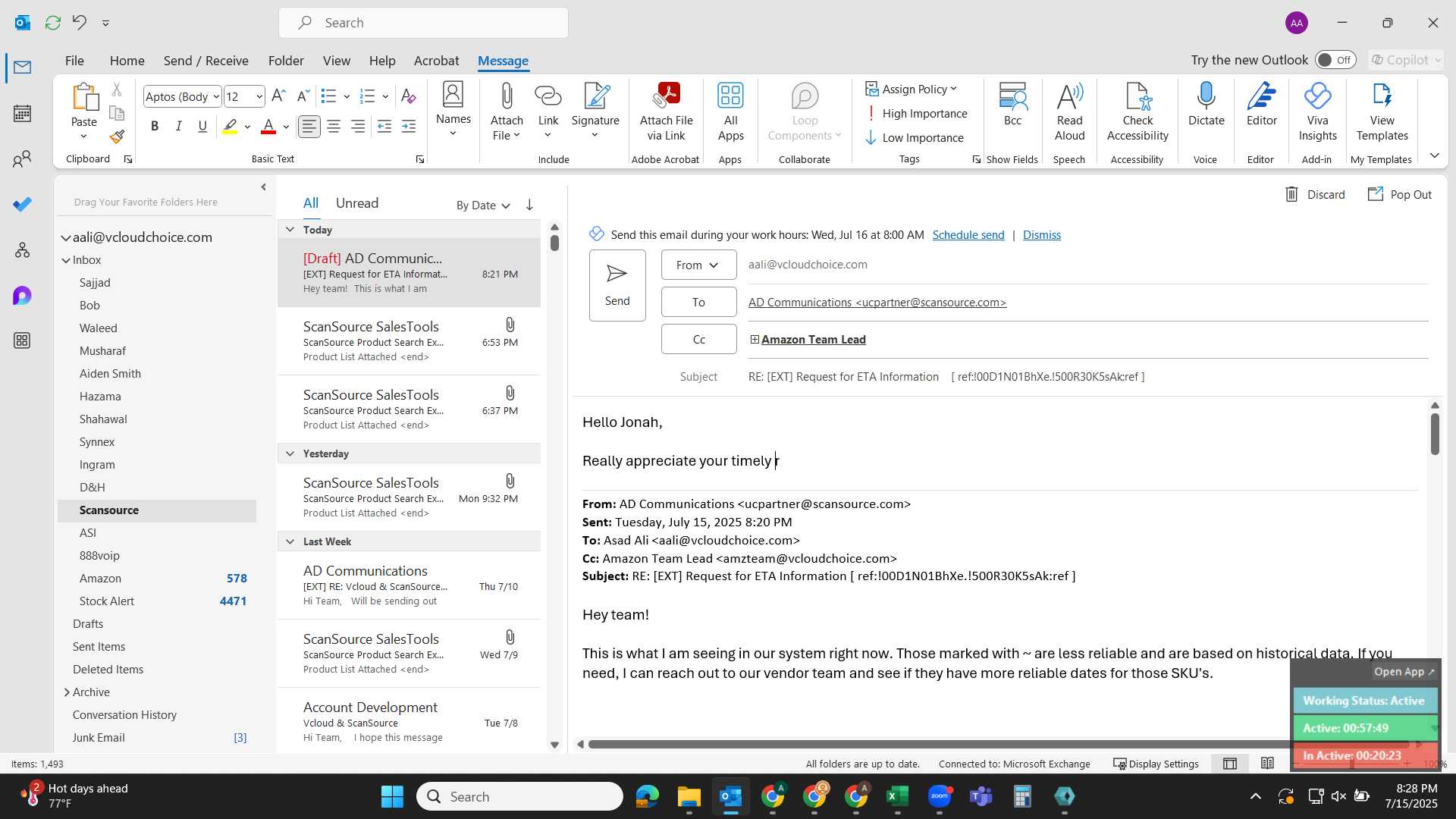Run Check Accessibility icon
Image resolution: width=1456 pixels, height=819 pixels.
click(1137, 111)
